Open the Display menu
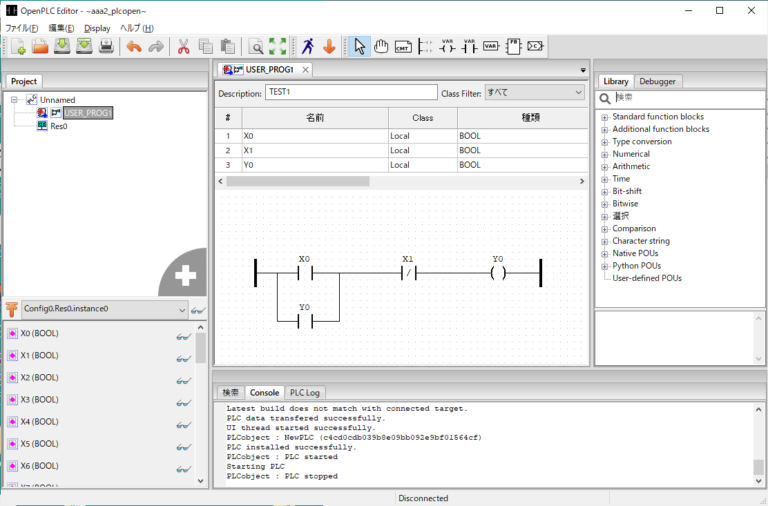The height and width of the screenshot is (506, 768). 97,28
